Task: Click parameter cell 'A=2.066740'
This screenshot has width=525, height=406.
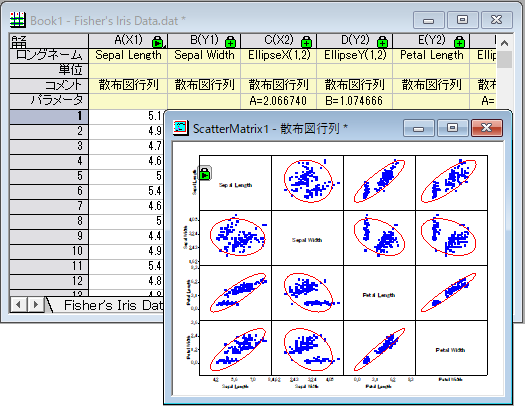Action: pos(279,101)
